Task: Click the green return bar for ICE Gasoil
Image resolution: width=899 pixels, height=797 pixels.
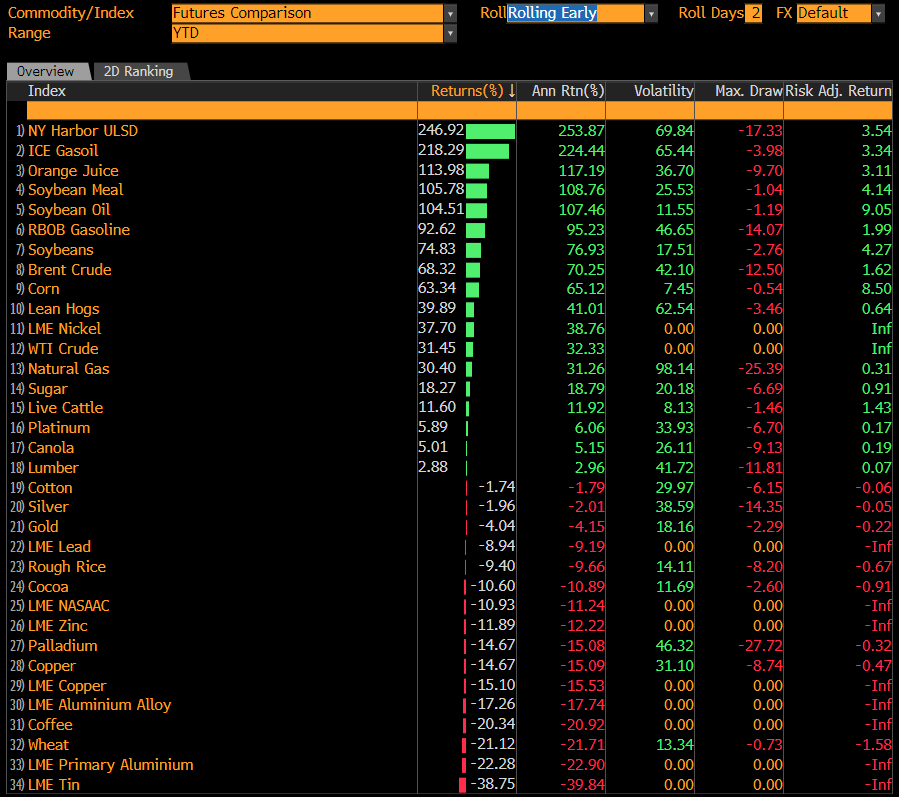Action: point(487,151)
